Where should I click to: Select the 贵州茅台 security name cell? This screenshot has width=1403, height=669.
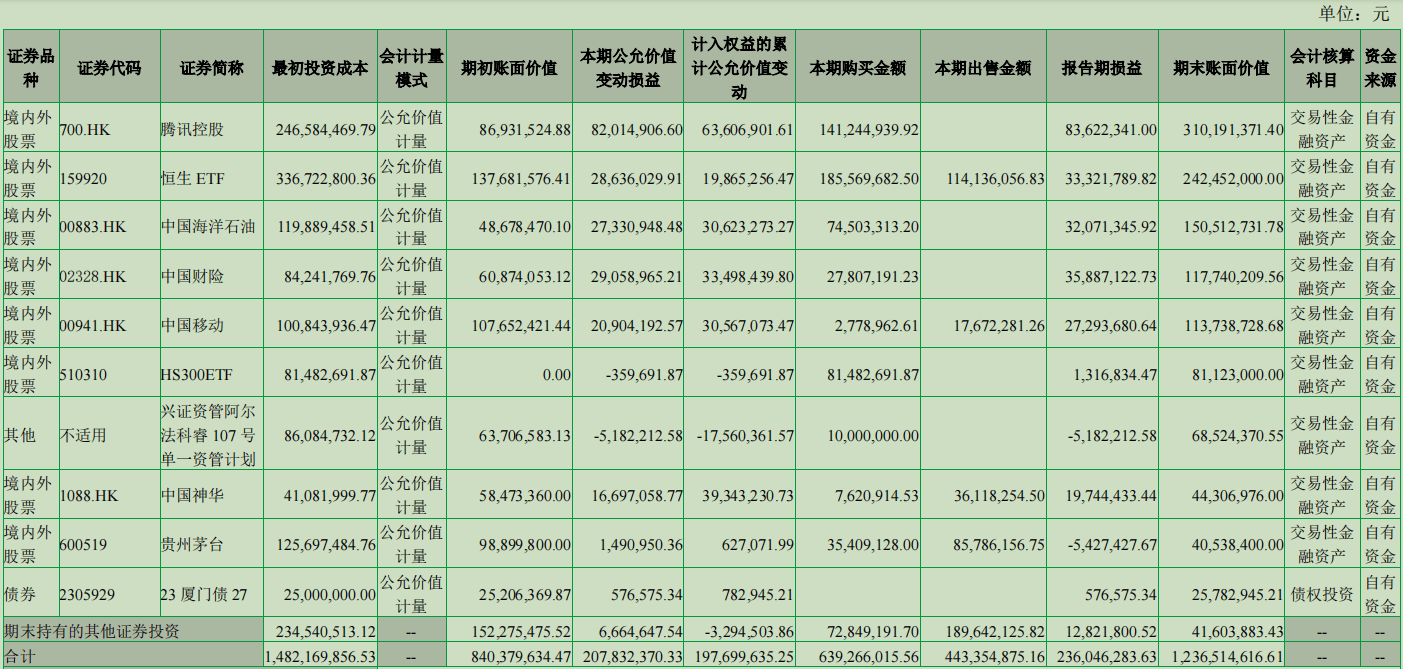tap(211, 543)
